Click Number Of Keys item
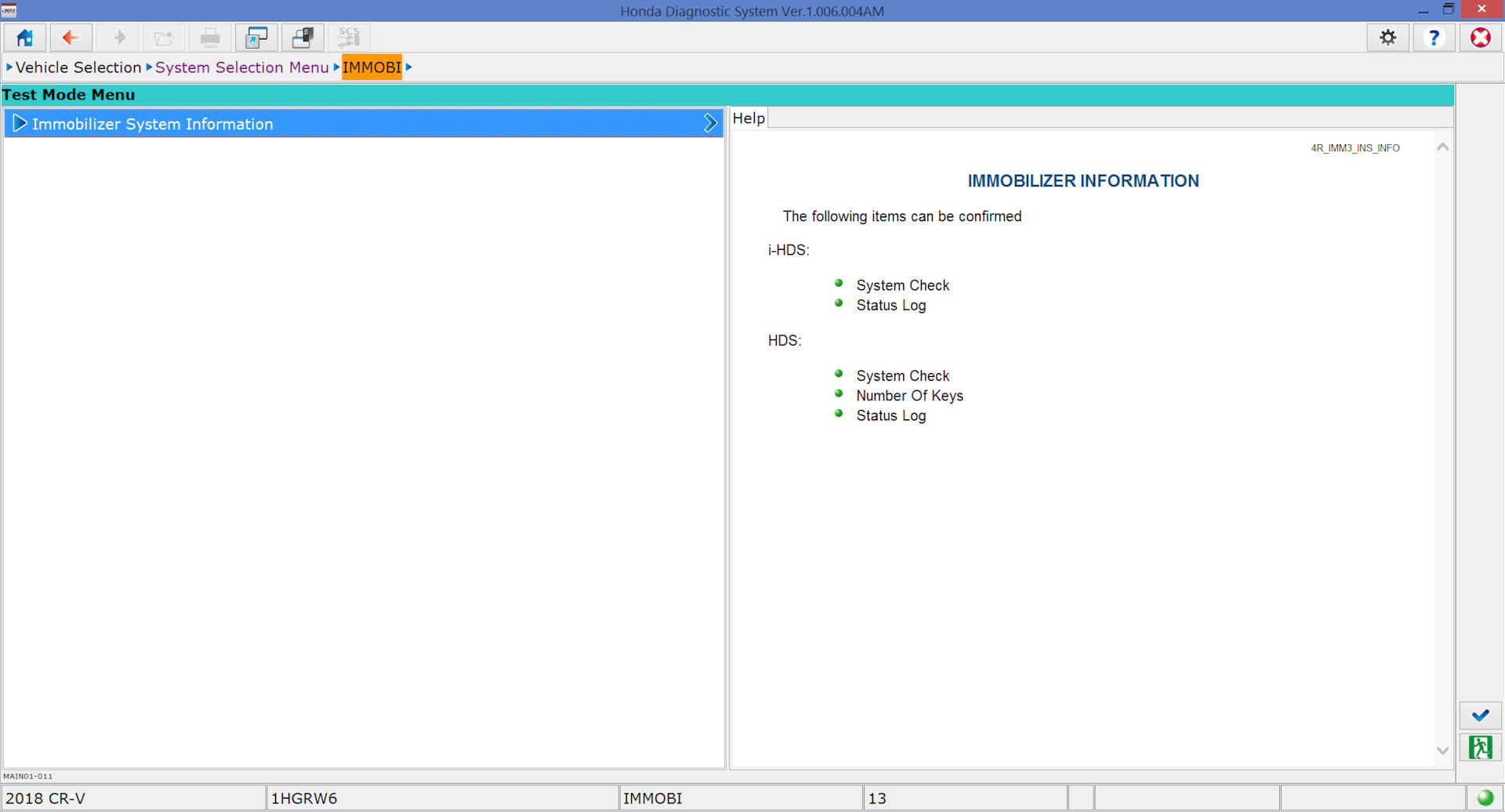The height and width of the screenshot is (812, 1505). pos(909,396)
